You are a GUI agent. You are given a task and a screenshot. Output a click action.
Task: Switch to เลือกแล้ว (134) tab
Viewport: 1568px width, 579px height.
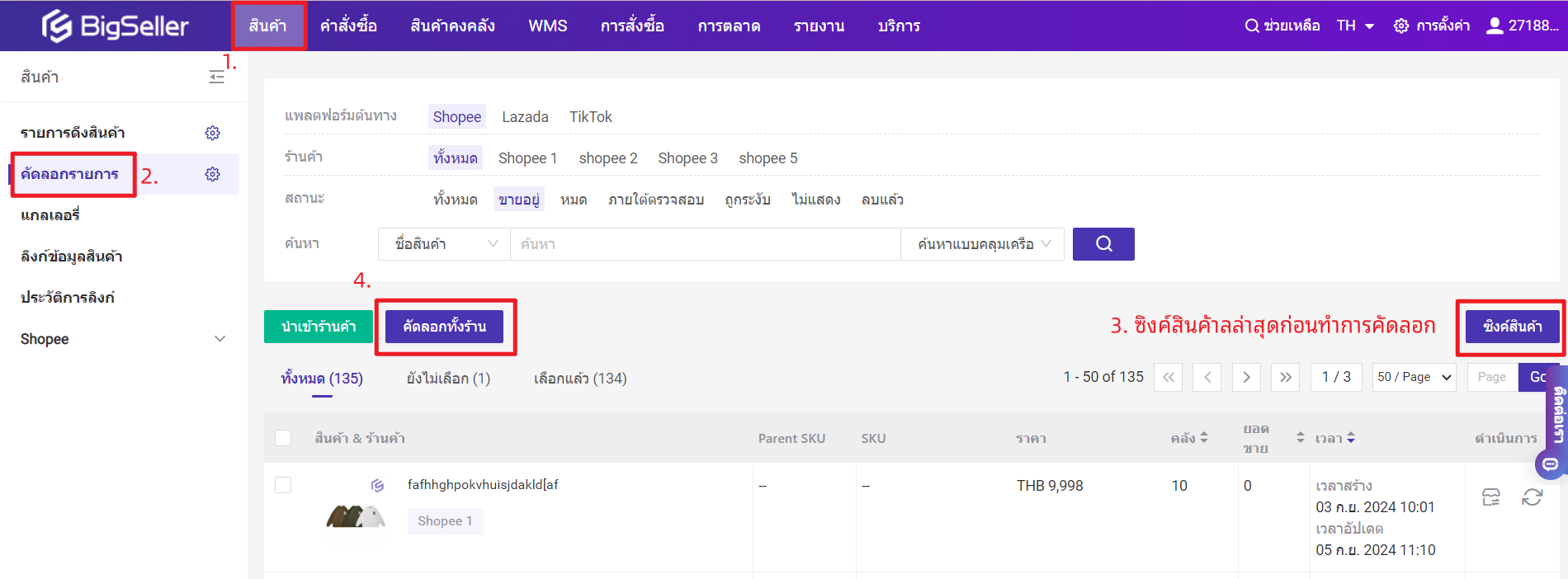pyautogui.click(x=580, y=379)
